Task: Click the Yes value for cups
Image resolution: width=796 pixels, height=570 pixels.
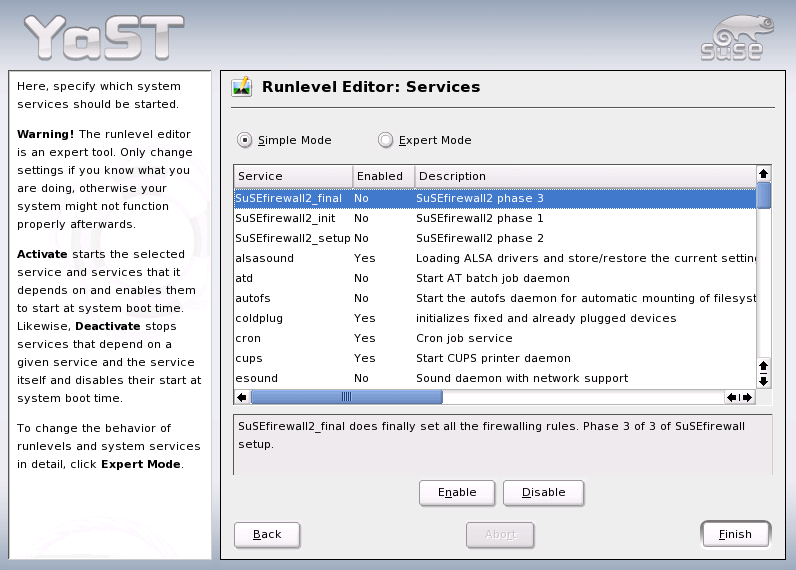Action: (x=364, y=358)
